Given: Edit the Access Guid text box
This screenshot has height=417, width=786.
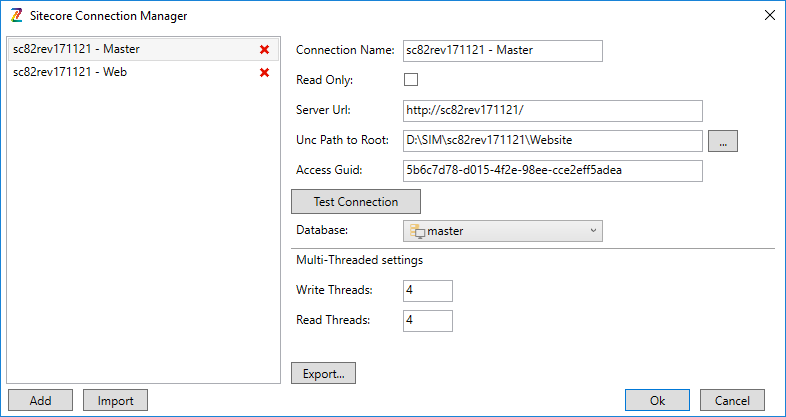Looking at the screenshot, I should pos(552,171).
